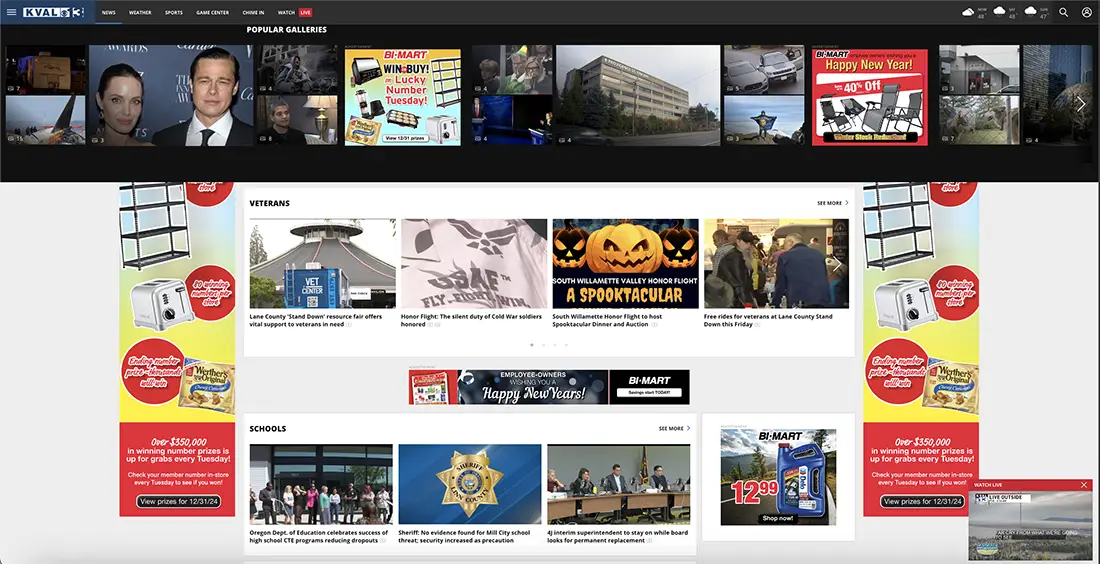
Task: Click the pumpkin Spooktacular thumbnail
Action: click(625, 264)
